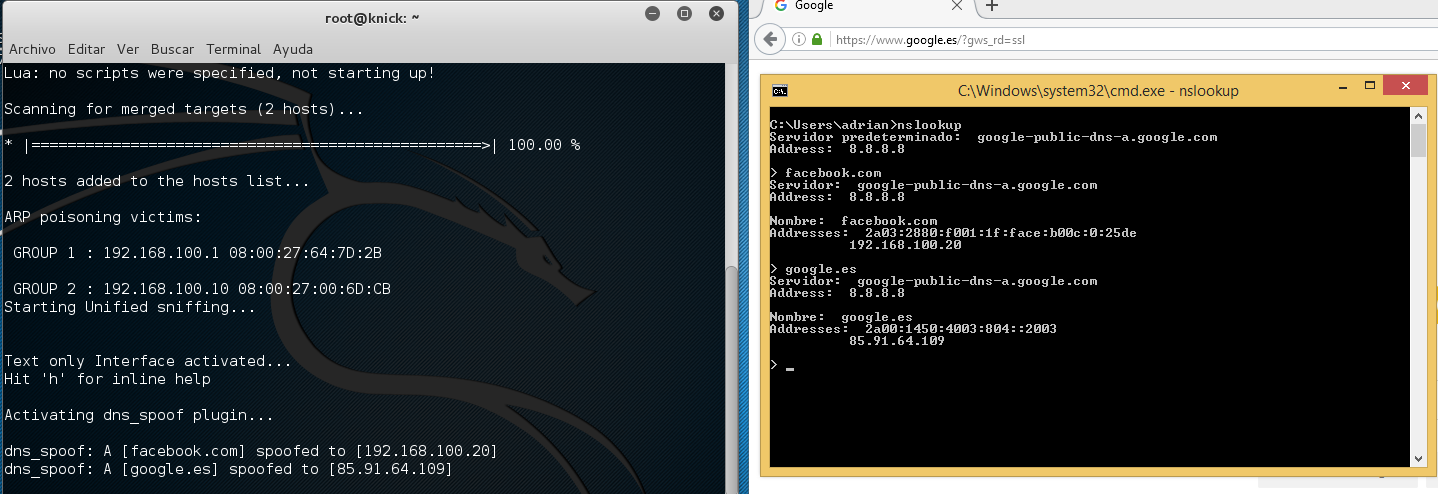Screen dimensions: 1438x494
Task: Click 'Starting Unified sniffing...' line
Action: (130, 307)
